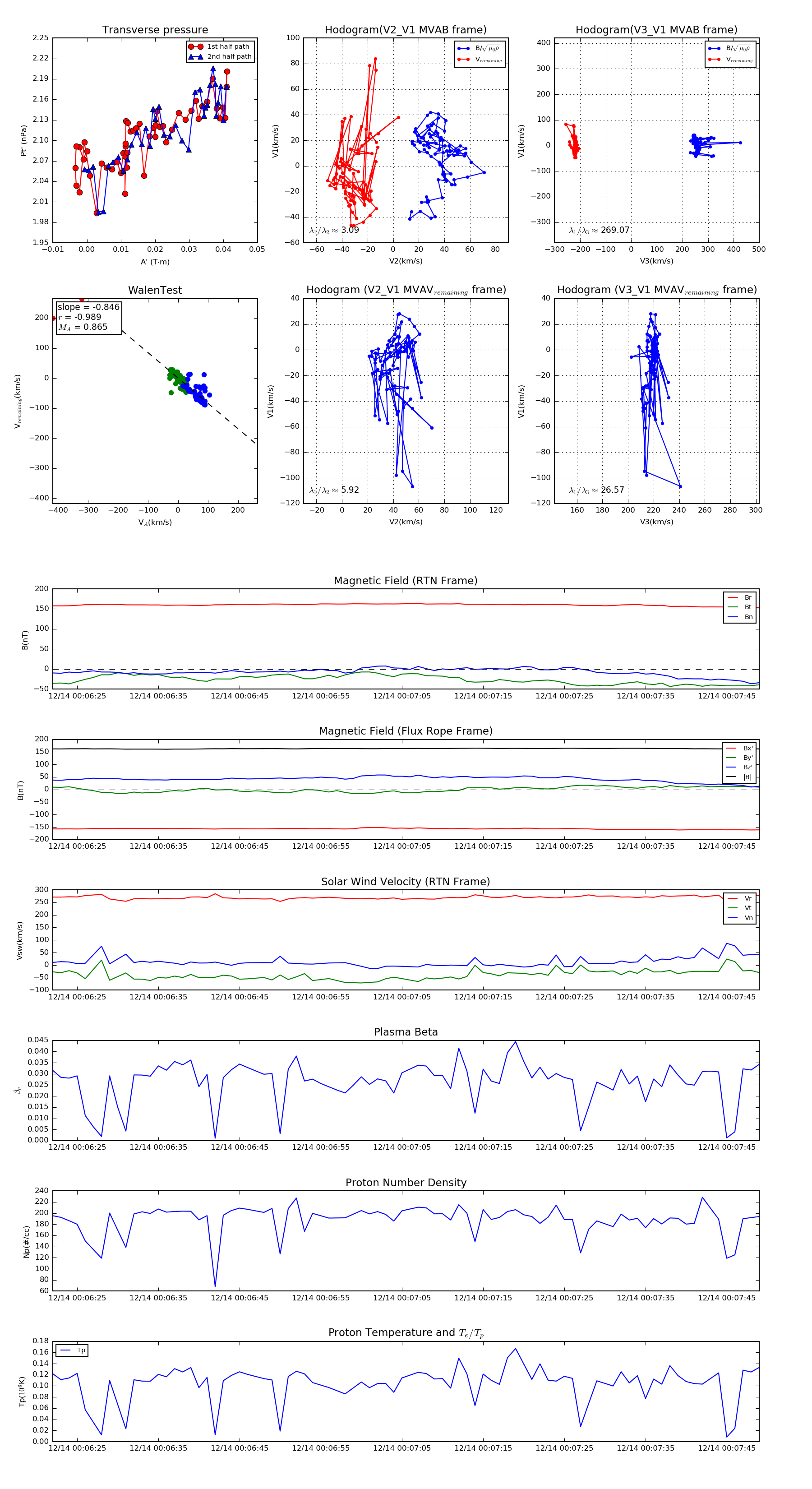812x1489 pixels.
Task: Click the 'Hodogram(V2_V1 MVAB frame)' title
Action: (406, 30)
